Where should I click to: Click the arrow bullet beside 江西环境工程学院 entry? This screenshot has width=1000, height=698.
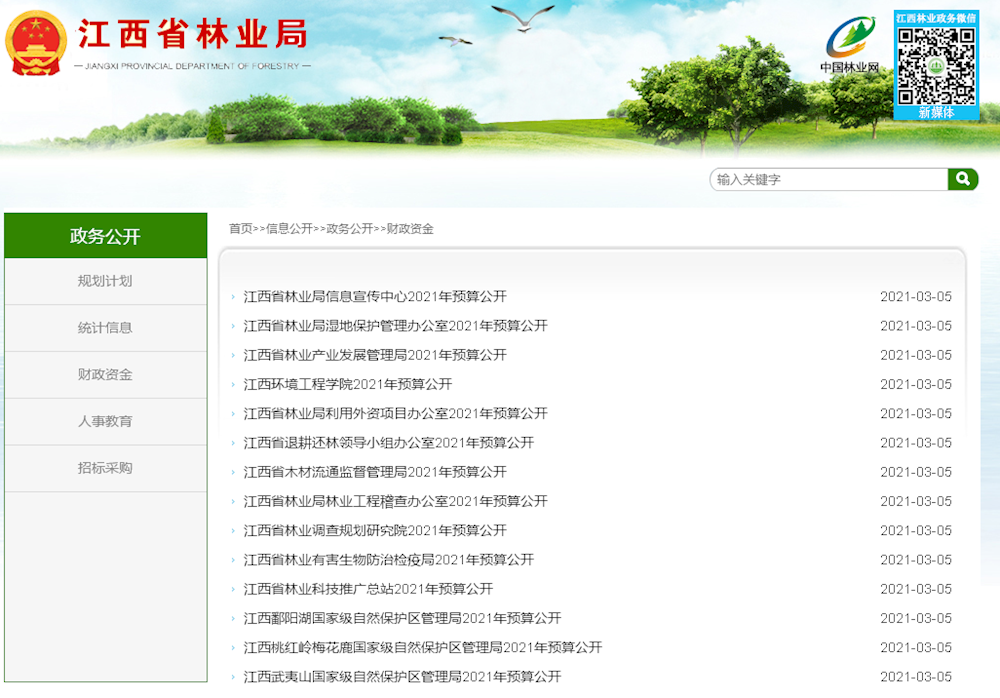point(234,384)
